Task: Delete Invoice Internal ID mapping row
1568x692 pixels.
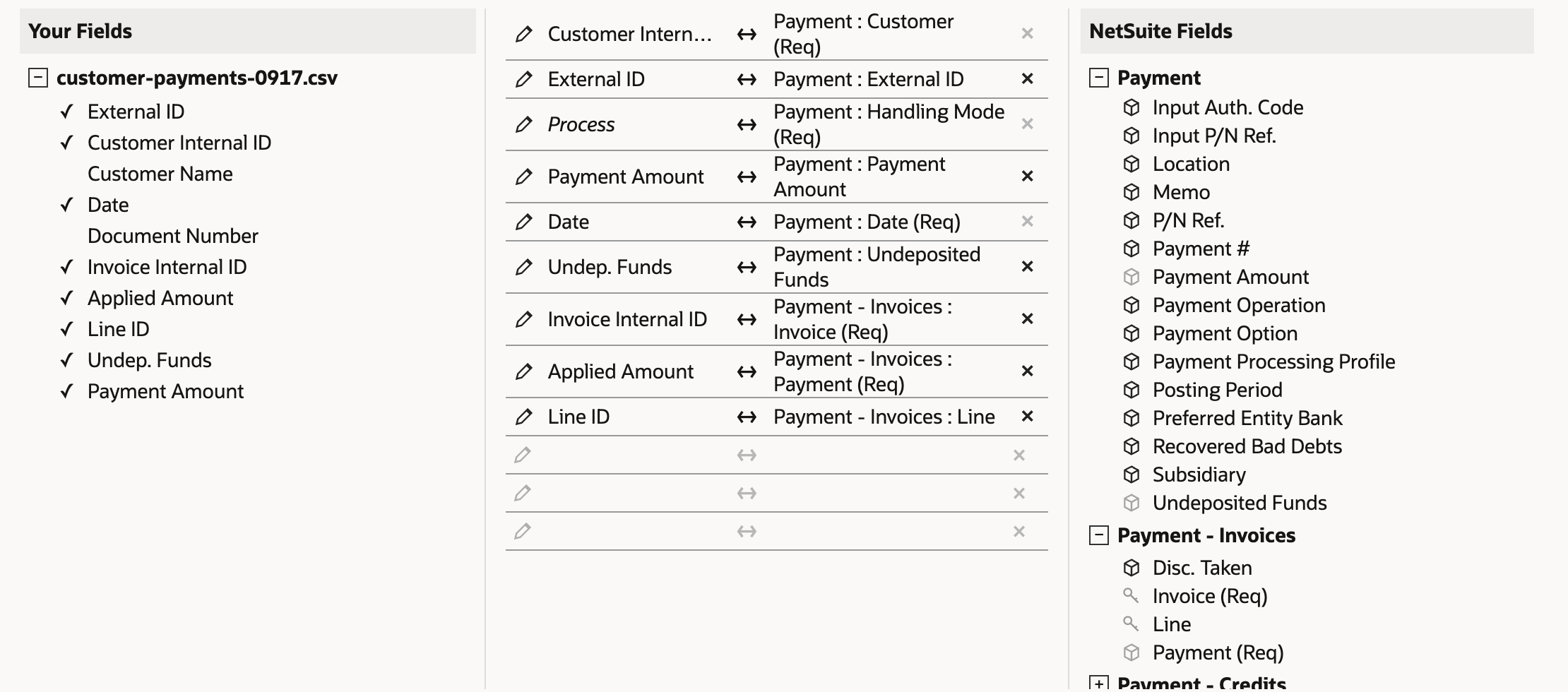Action: point(1028,318)
